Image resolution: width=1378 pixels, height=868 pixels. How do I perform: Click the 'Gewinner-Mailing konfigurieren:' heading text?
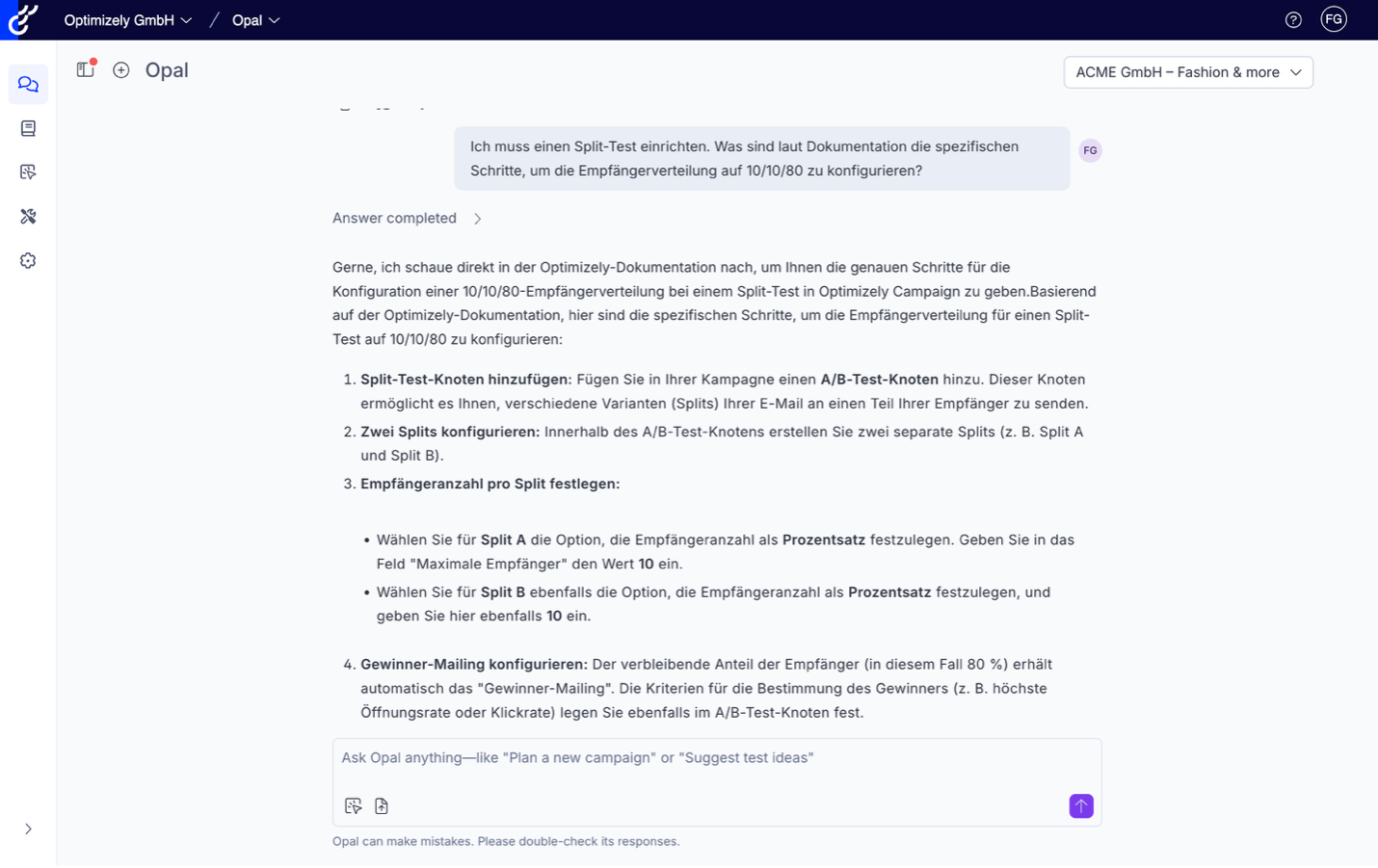[474, 665]
